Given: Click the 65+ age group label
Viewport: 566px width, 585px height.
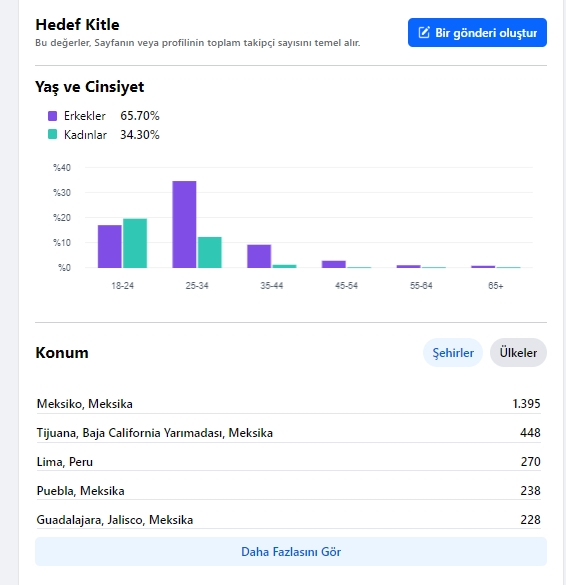Looking at the screenshot, I should [x=495, y=286].
